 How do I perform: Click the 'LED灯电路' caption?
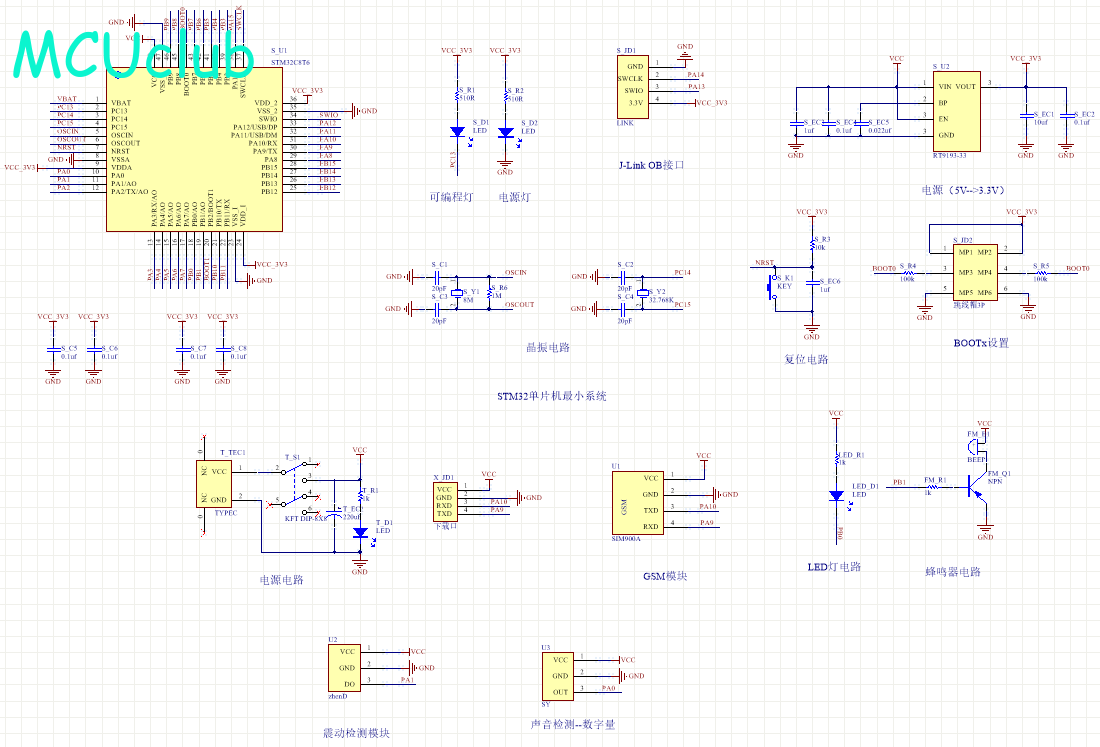(834, 567)
